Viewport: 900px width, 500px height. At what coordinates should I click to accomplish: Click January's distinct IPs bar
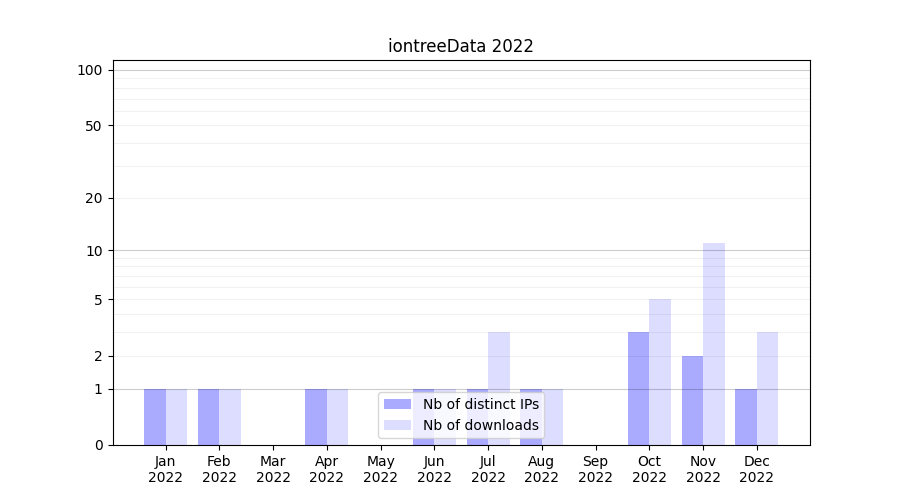(155, 416)
